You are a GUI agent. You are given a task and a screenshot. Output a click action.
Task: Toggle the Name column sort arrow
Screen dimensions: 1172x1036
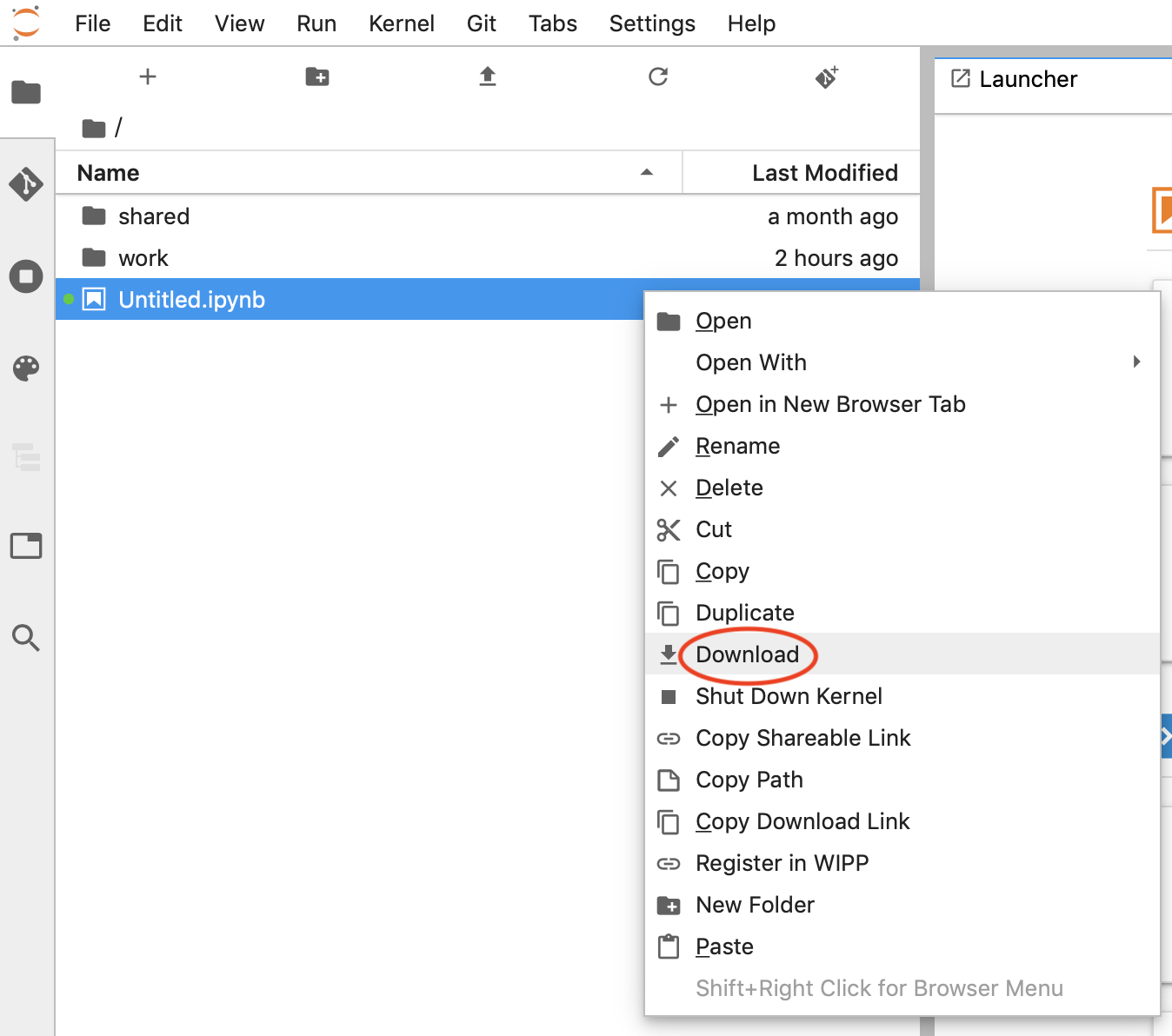click(x=647, y=172)
